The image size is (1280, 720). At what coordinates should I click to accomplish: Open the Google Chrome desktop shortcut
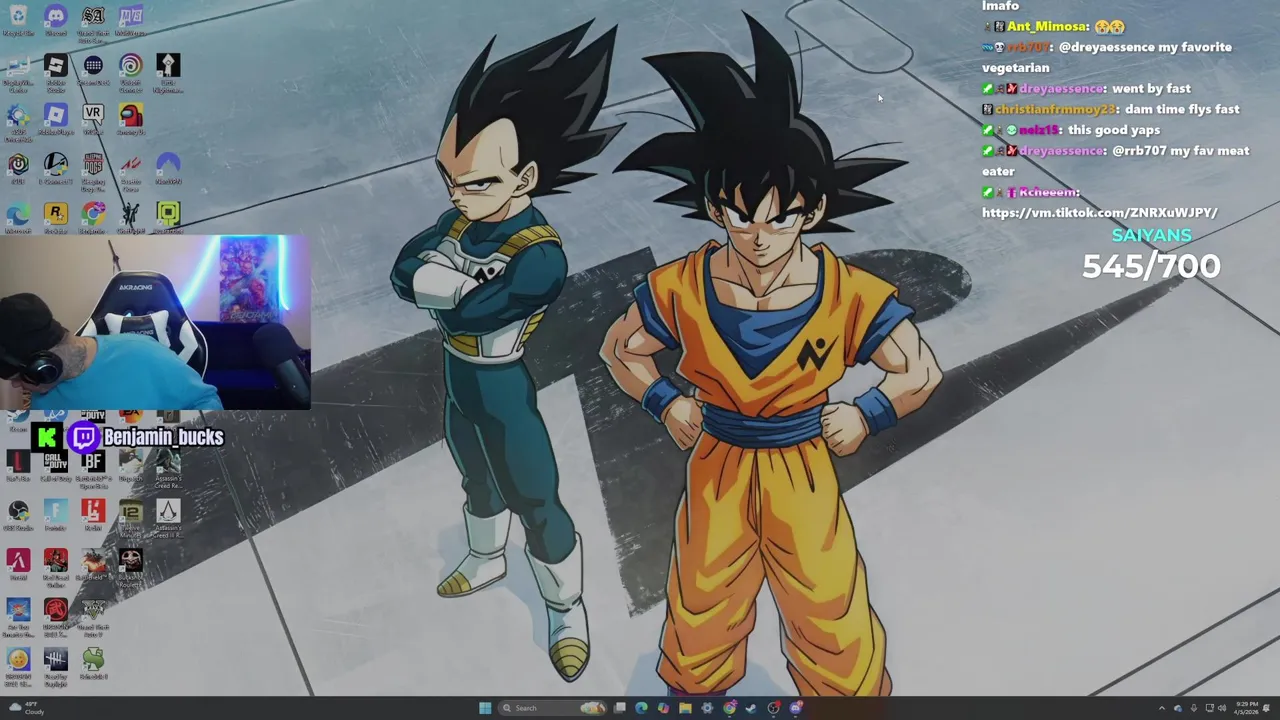coord(93,218)
